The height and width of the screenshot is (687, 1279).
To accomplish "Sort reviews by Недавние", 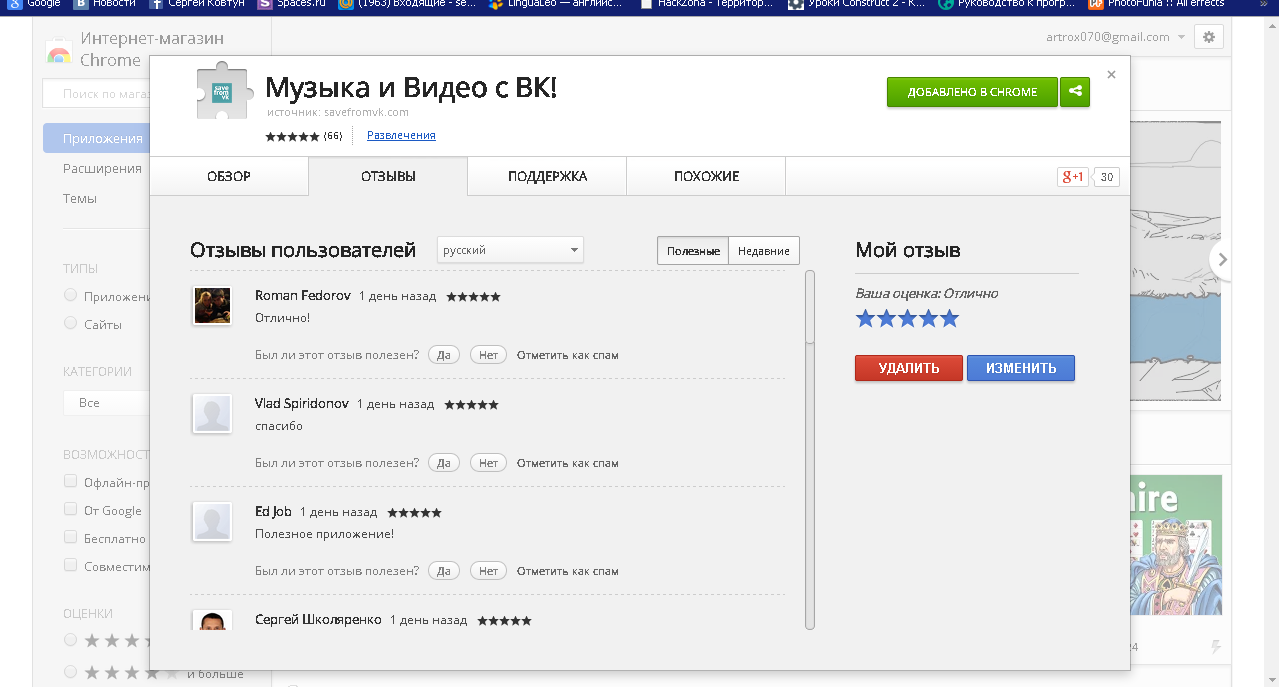I will pos(764,251).
